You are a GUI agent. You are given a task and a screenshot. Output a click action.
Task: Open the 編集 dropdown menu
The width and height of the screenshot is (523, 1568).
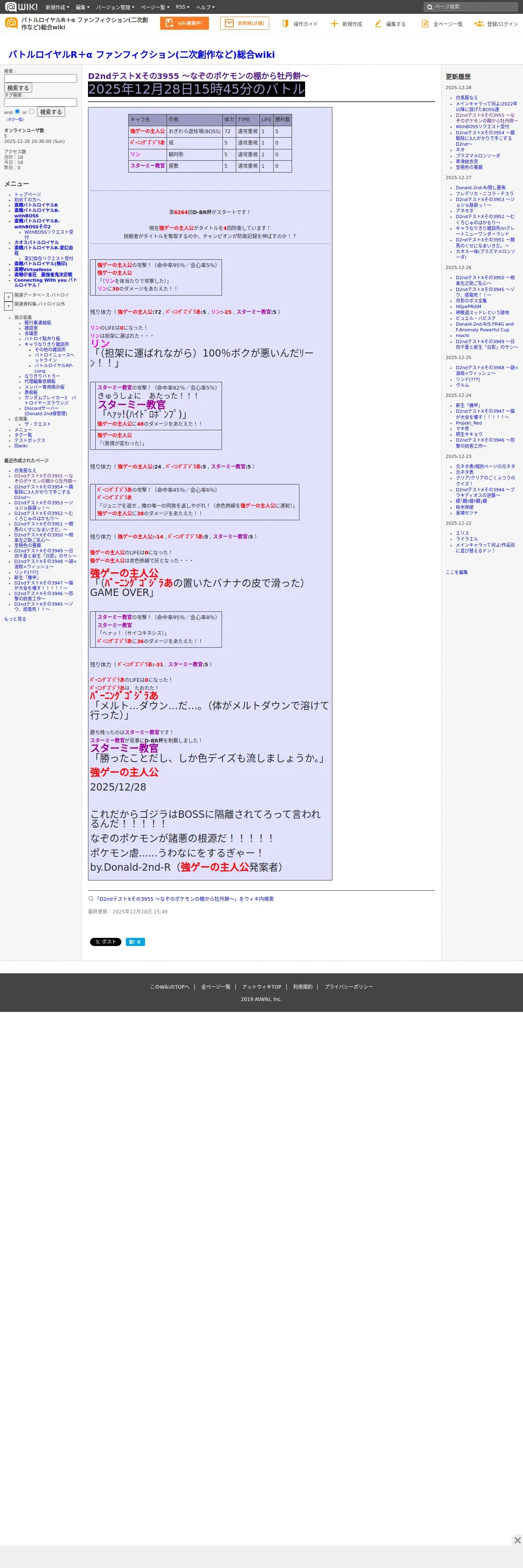[x=82, y=7]
